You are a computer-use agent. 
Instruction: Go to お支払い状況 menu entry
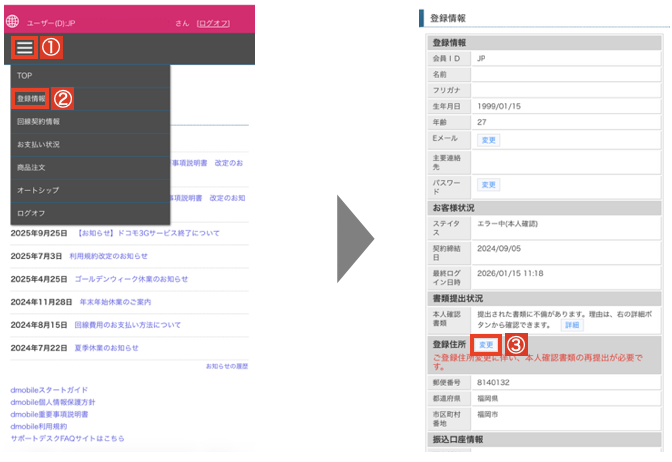(38, 144)
